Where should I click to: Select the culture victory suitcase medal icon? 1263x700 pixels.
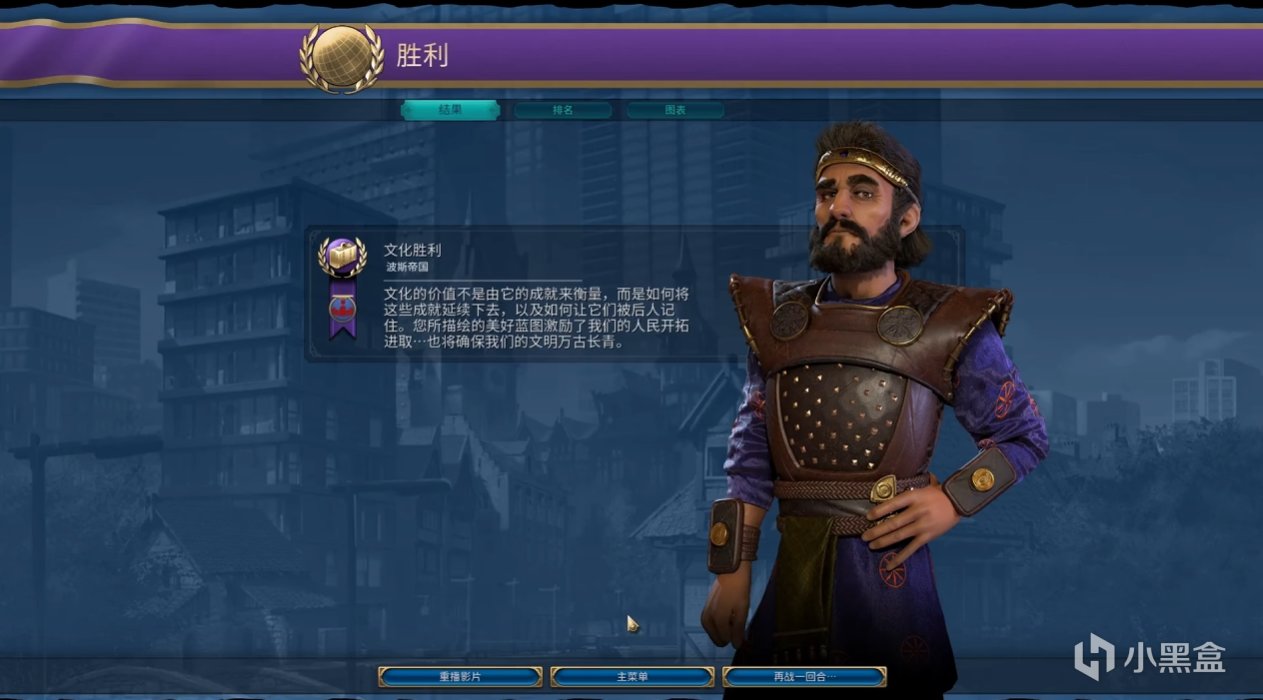(342, 258)
